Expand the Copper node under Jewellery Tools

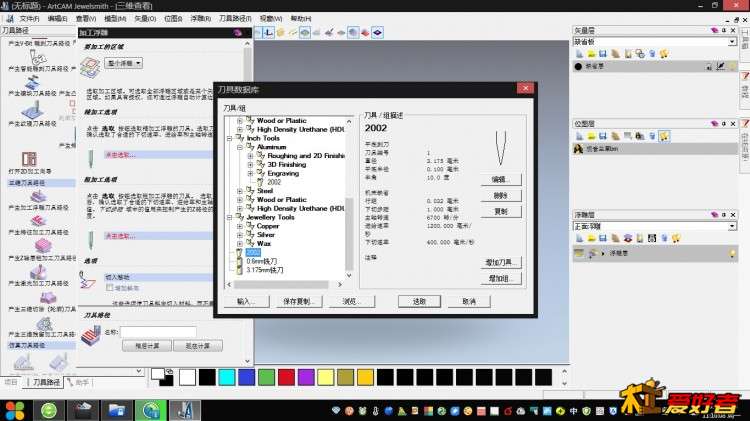point(240,226)
